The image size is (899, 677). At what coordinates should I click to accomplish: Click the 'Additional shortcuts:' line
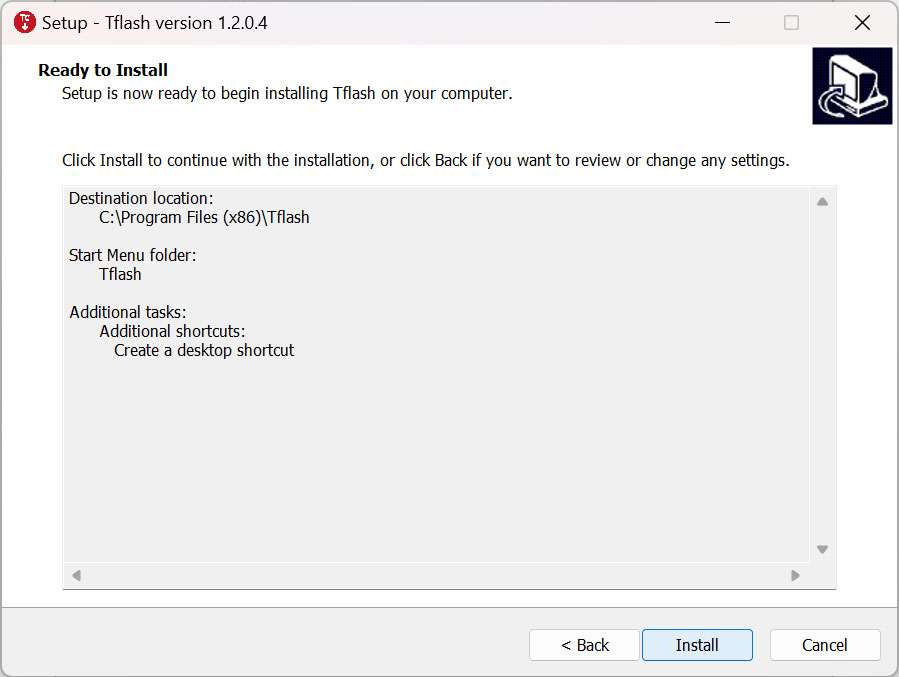point(172,331)
